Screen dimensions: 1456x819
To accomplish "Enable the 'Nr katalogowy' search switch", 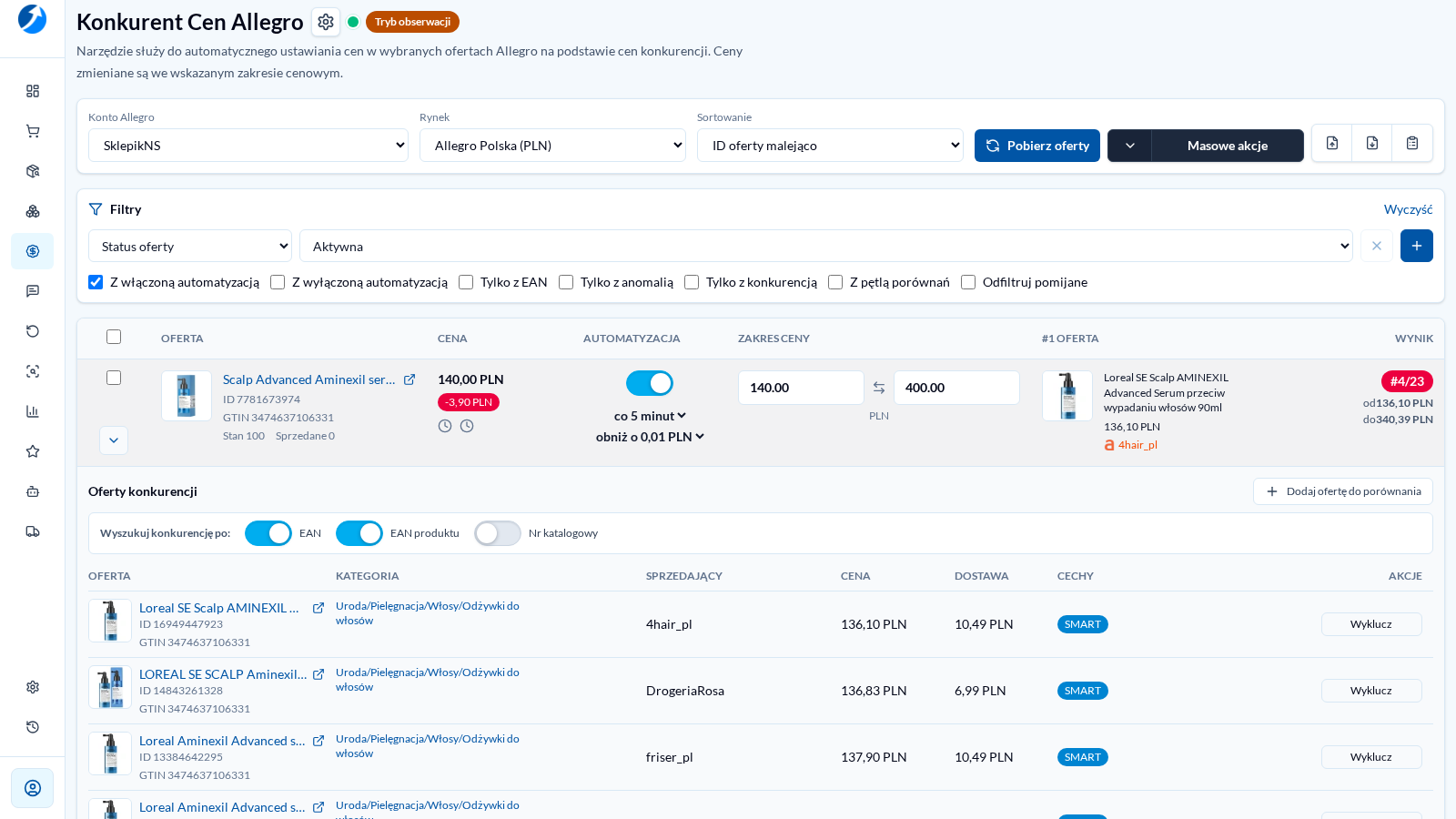I will [498, 533].
